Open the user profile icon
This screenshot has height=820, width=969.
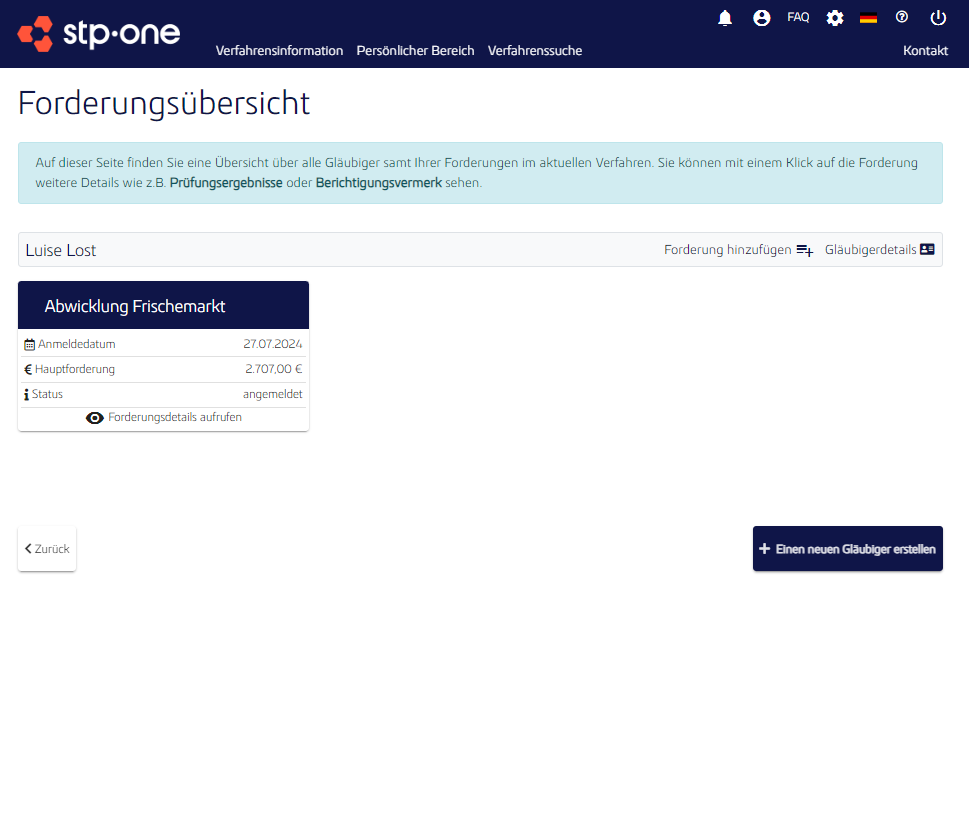762,17
